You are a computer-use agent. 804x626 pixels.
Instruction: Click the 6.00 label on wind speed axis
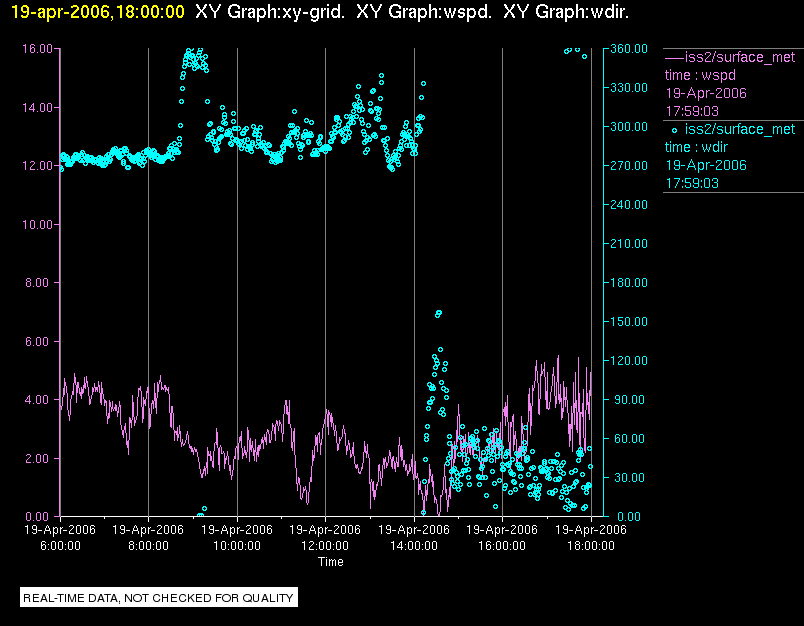pos(39,341)
